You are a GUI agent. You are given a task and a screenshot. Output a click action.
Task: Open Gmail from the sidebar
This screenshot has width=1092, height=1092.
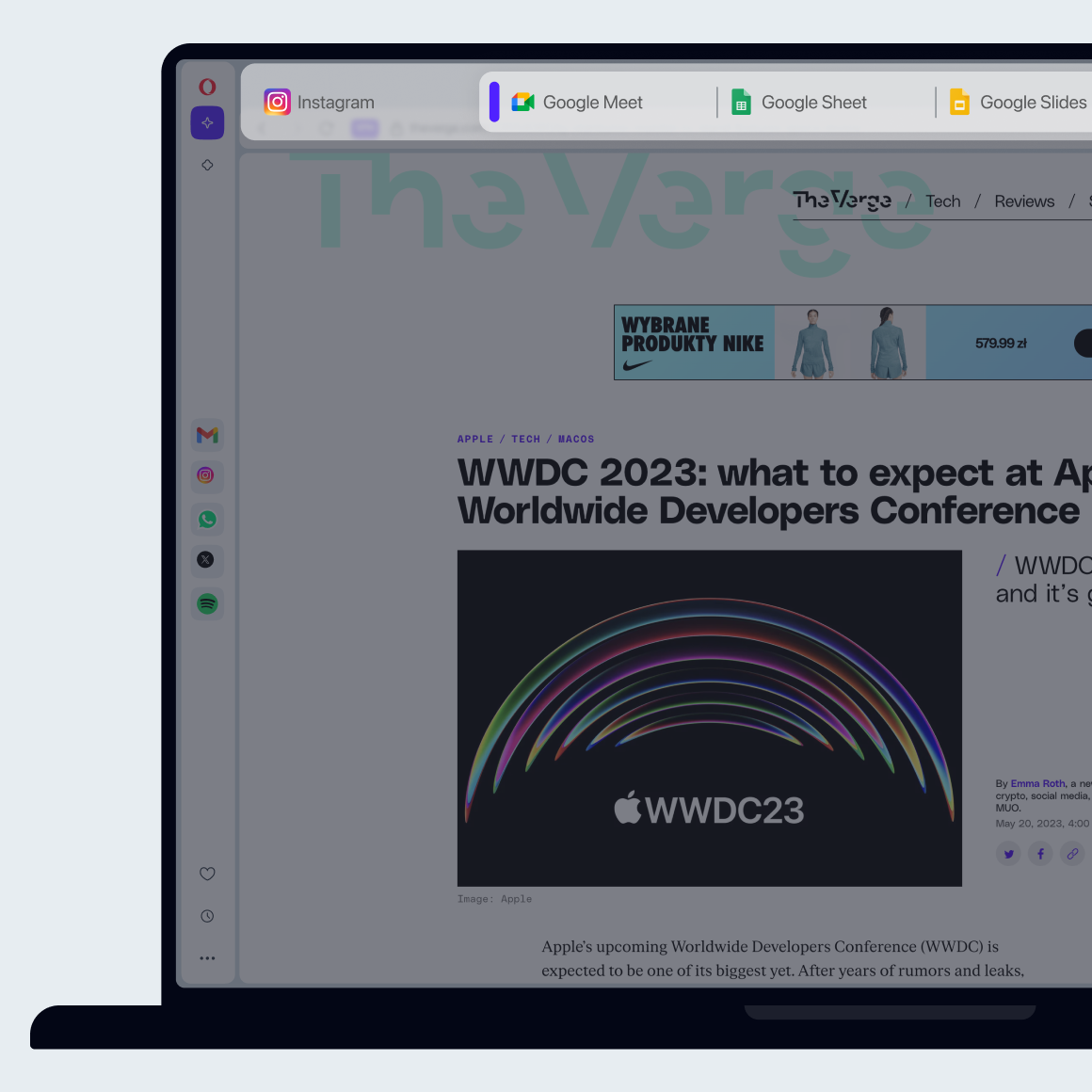(x=207, y=435)
